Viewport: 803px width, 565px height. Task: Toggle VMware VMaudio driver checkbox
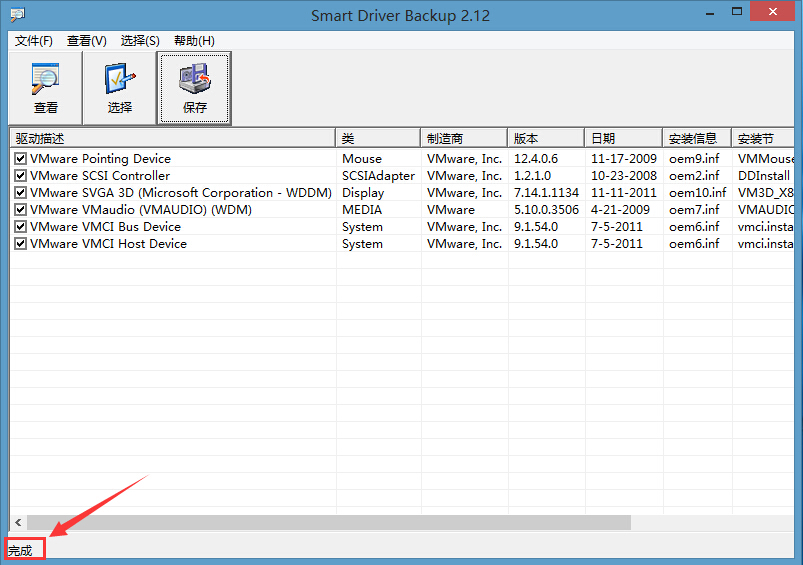click(20, 210)
